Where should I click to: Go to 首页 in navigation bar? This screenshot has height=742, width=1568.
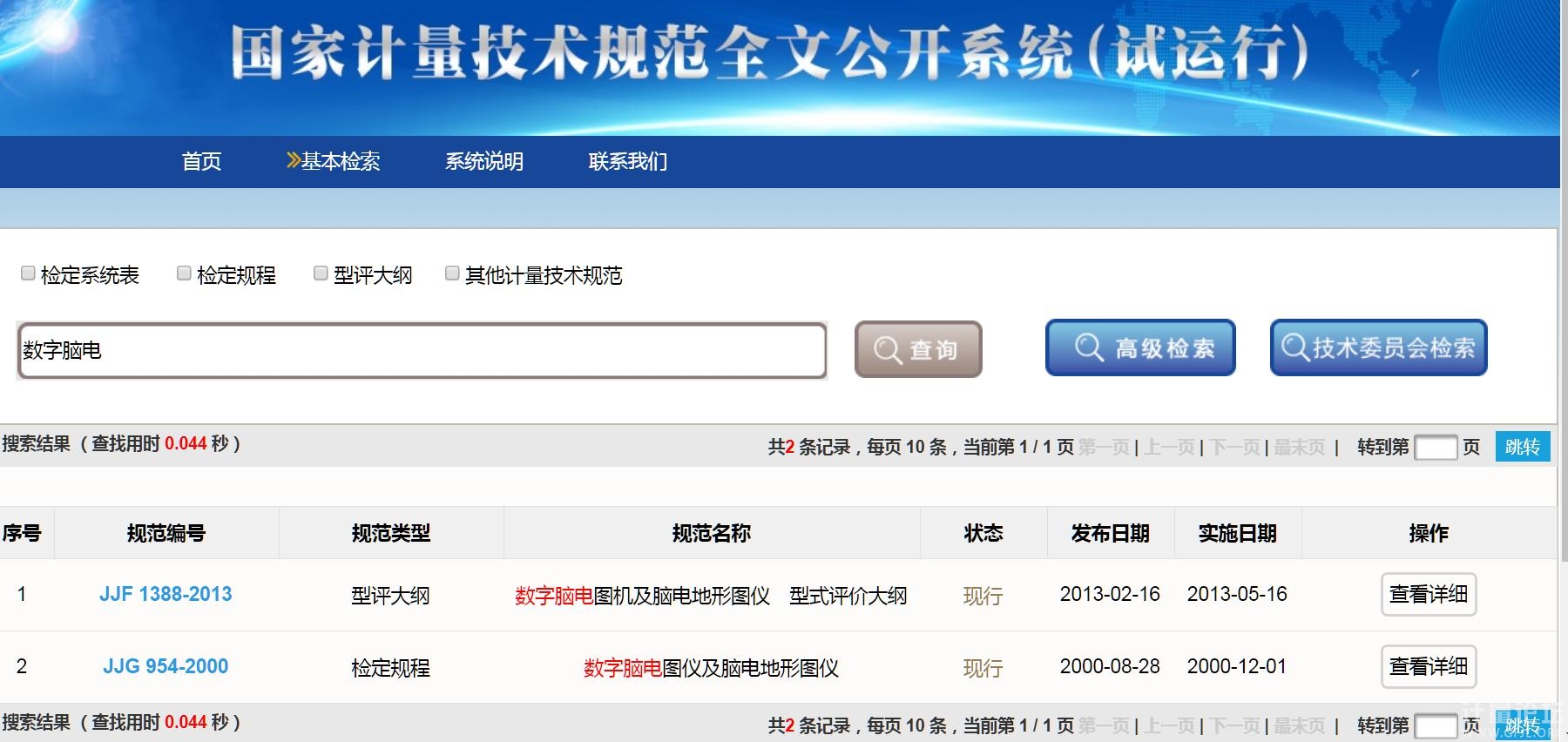pos(201,162)
